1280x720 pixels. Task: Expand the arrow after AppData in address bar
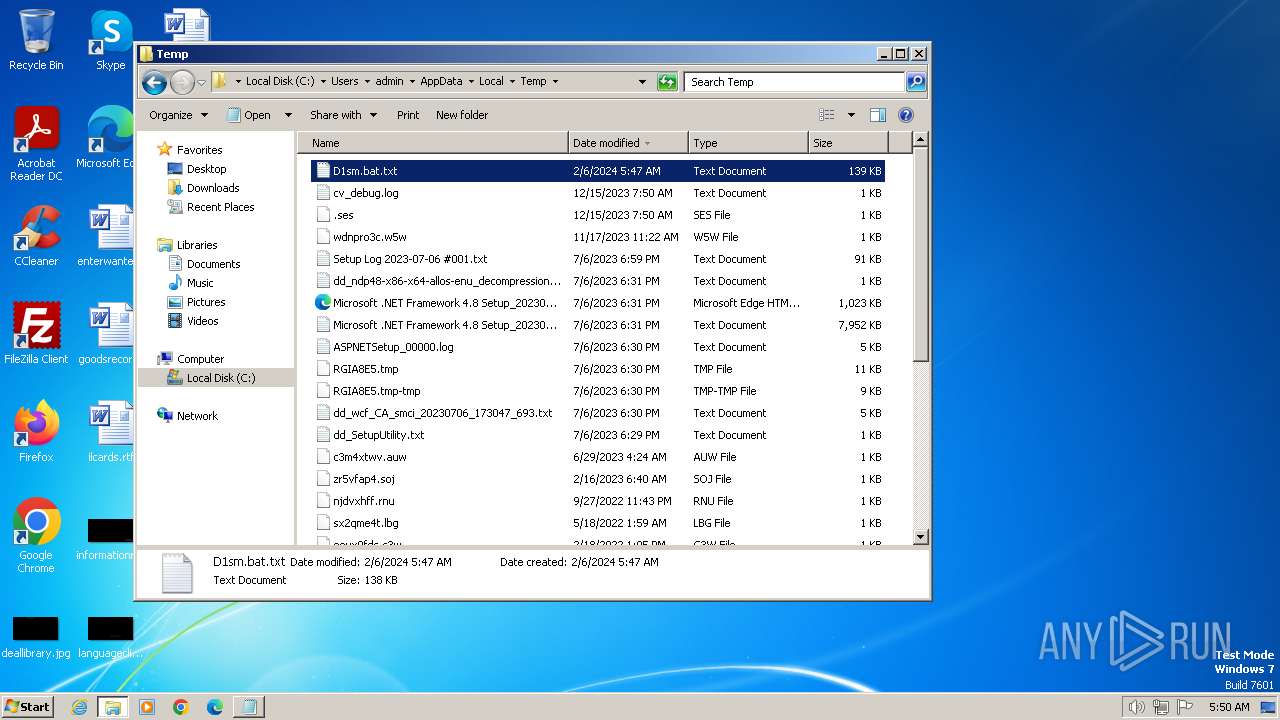470,82
